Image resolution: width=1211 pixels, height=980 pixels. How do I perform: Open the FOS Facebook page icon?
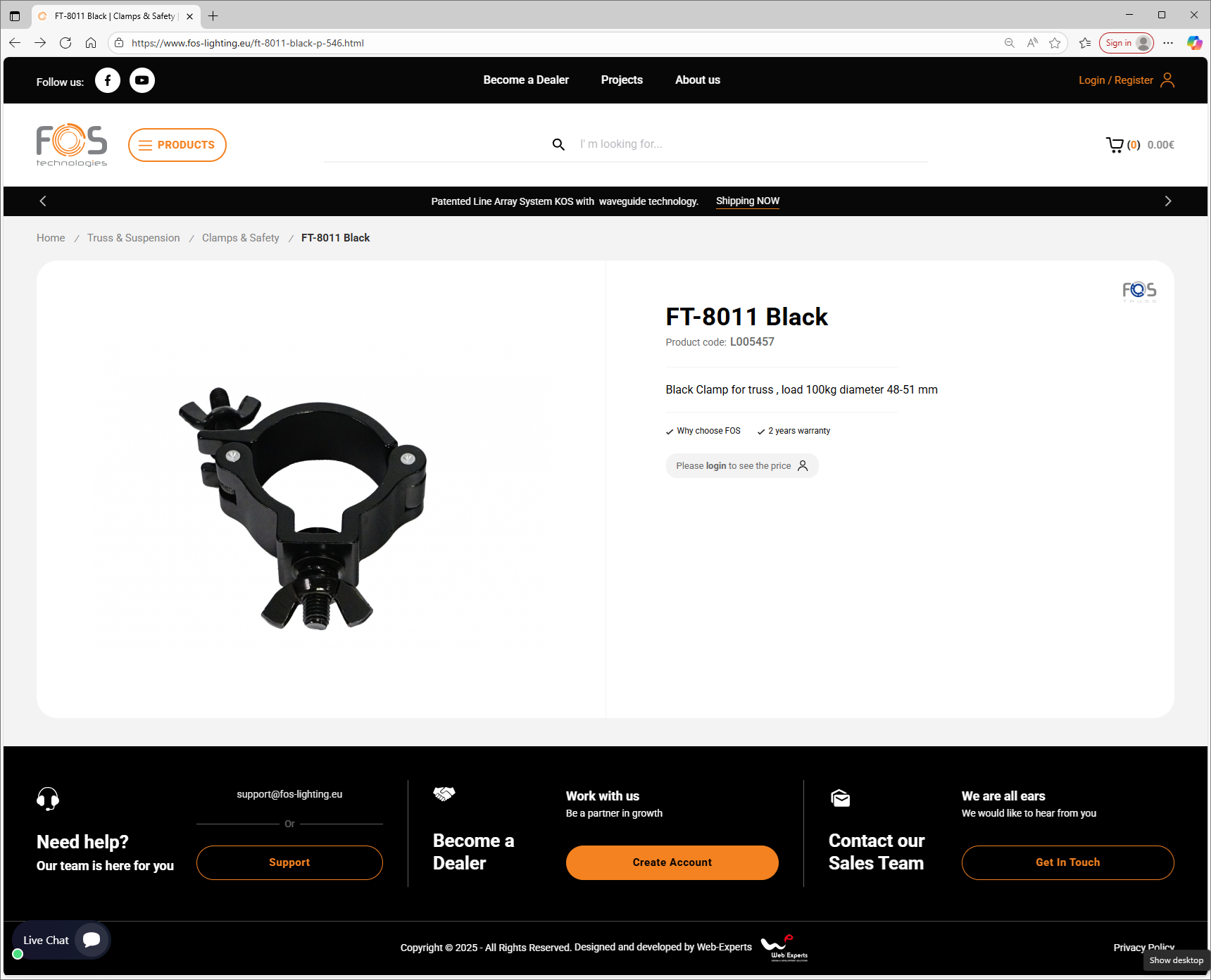tap(108, 80)
